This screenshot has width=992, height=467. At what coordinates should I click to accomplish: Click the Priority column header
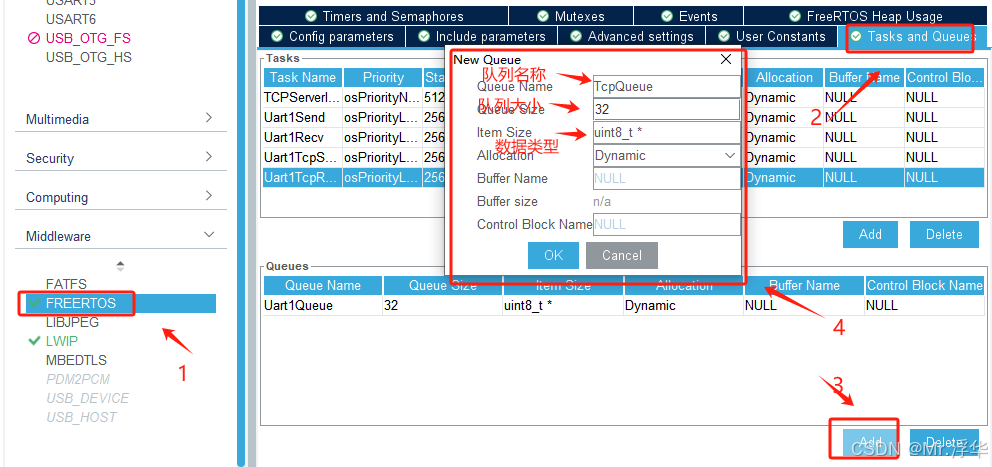coord(383,77)
